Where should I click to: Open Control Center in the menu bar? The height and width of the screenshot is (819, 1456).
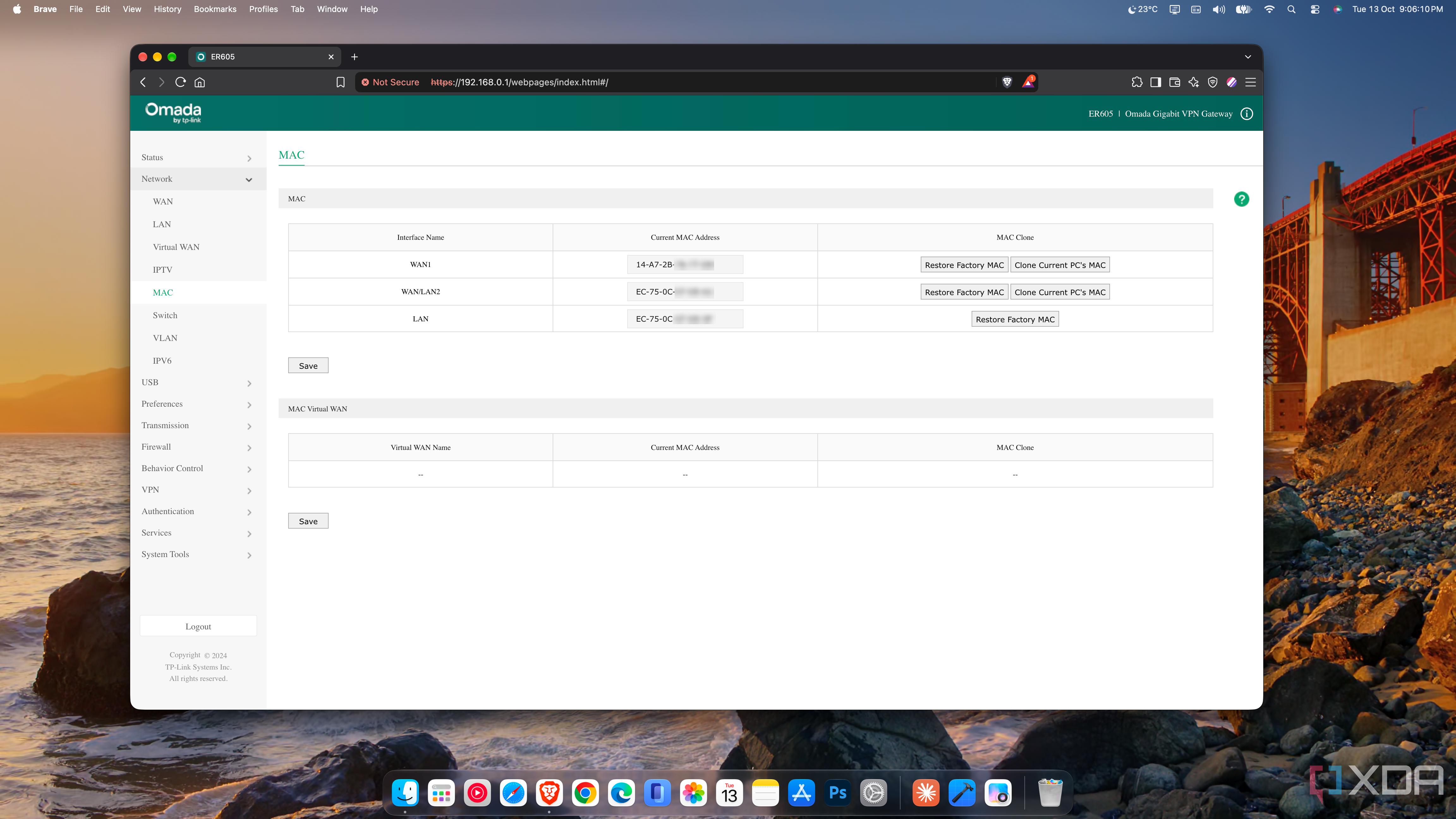tap(1315, 9)
